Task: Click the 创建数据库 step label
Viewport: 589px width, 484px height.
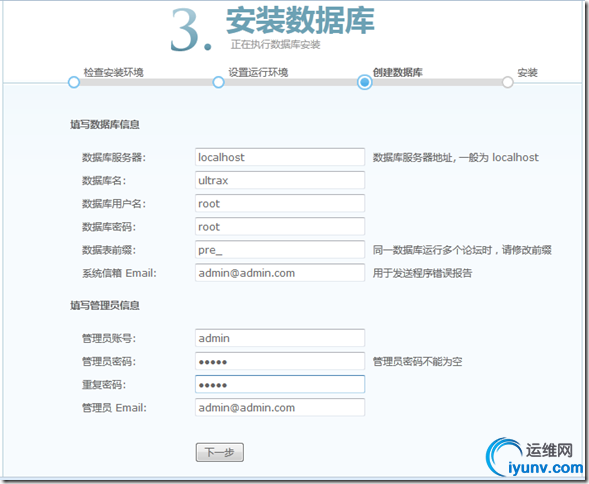Action: [398, 72]
